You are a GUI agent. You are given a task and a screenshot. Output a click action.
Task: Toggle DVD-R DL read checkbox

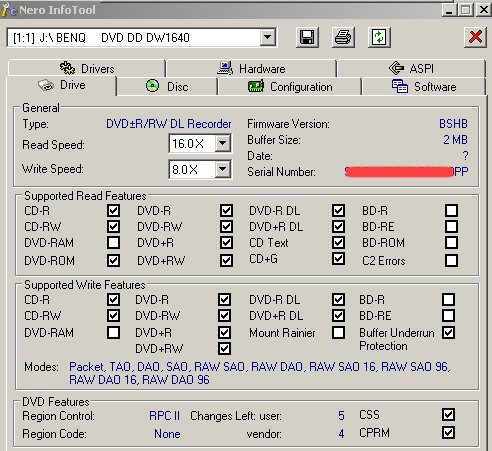tap(338, 210)
